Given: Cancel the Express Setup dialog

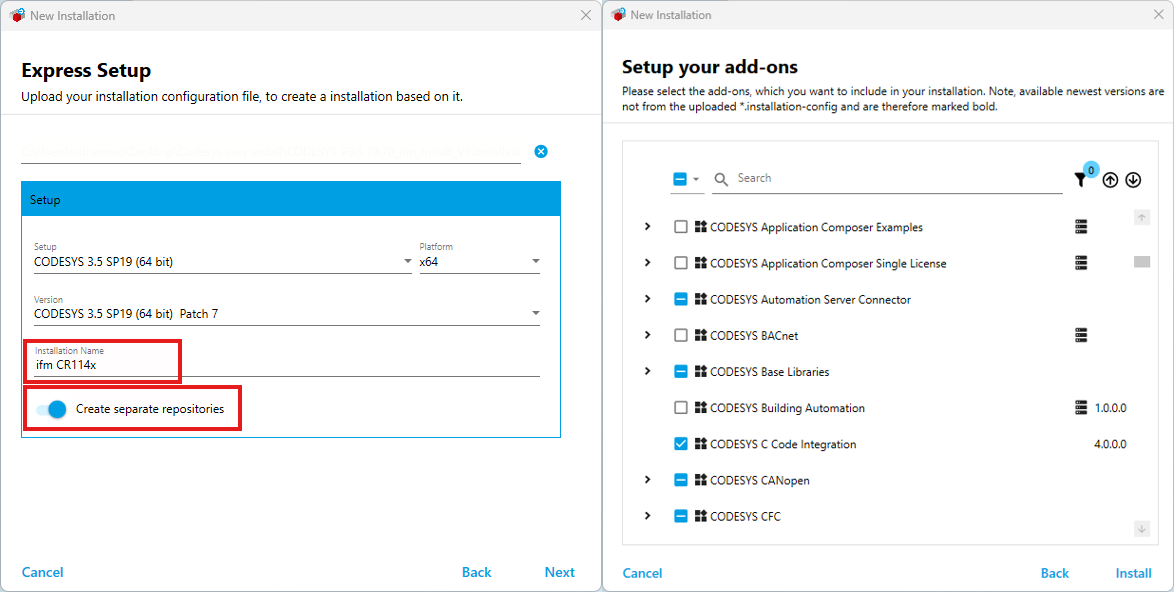Looking at the screenshot, I should (x=43, y=573).
